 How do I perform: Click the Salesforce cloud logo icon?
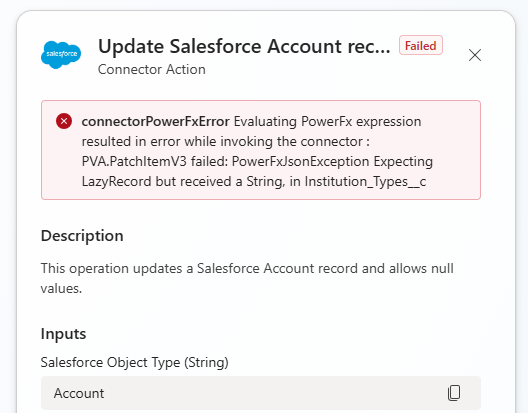(61, 55)
